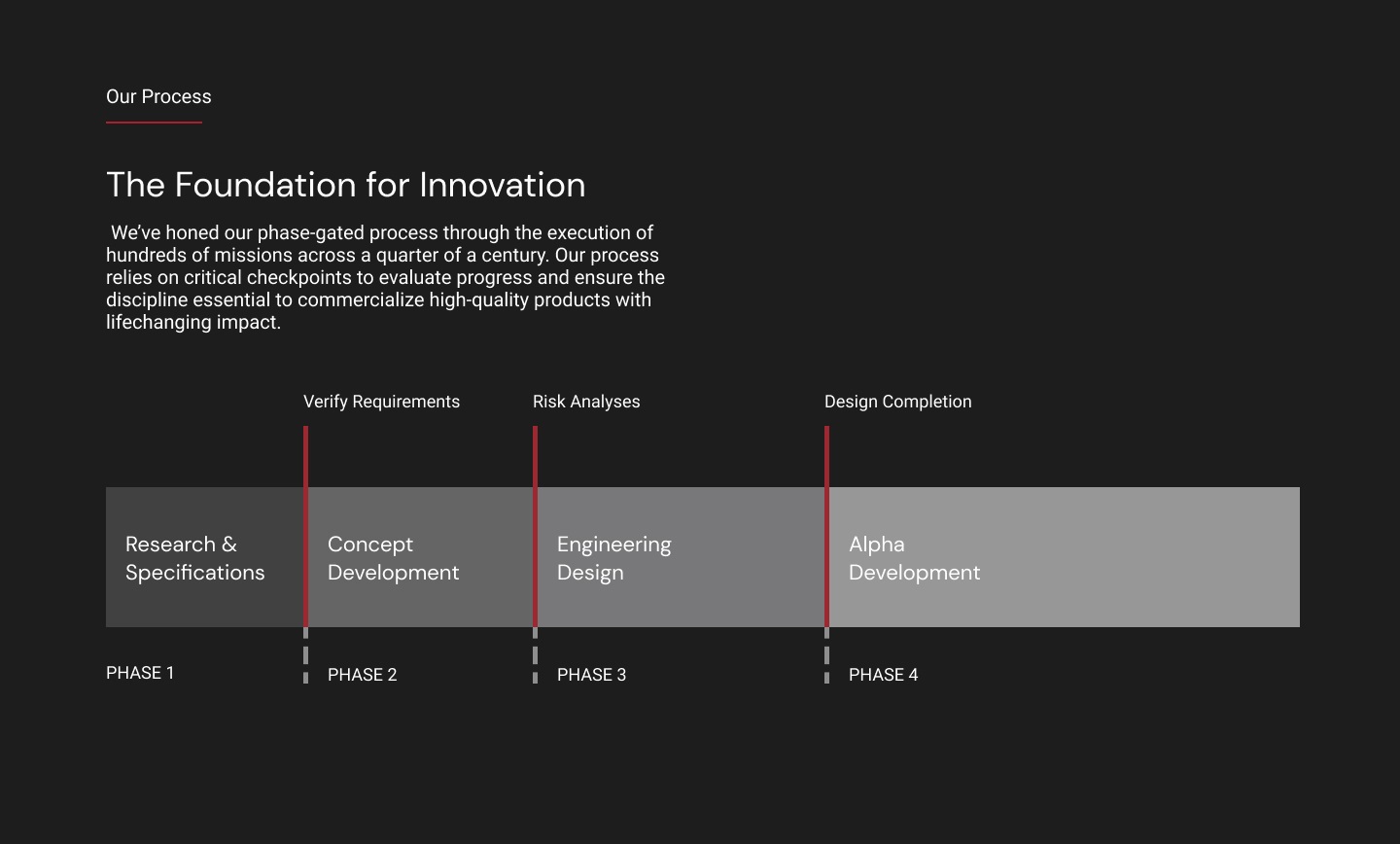Select The Foundation for Innovation heading
Screen dimensions: 1400x844
345,185
